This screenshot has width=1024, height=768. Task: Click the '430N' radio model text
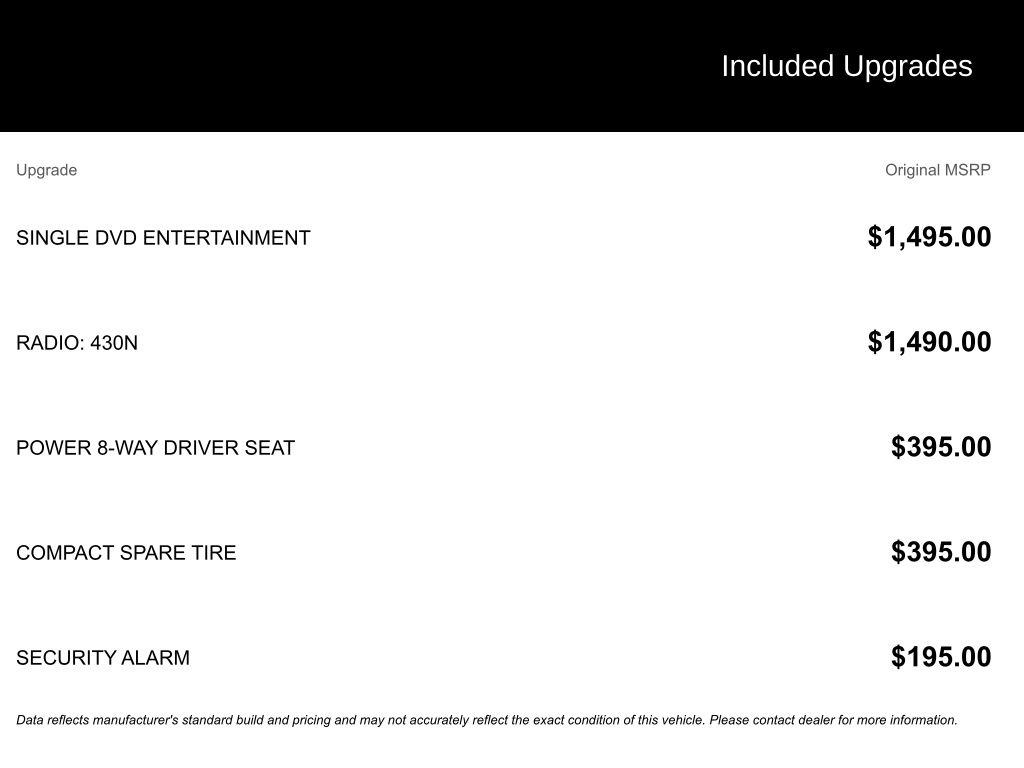click(x=114, y=343)
